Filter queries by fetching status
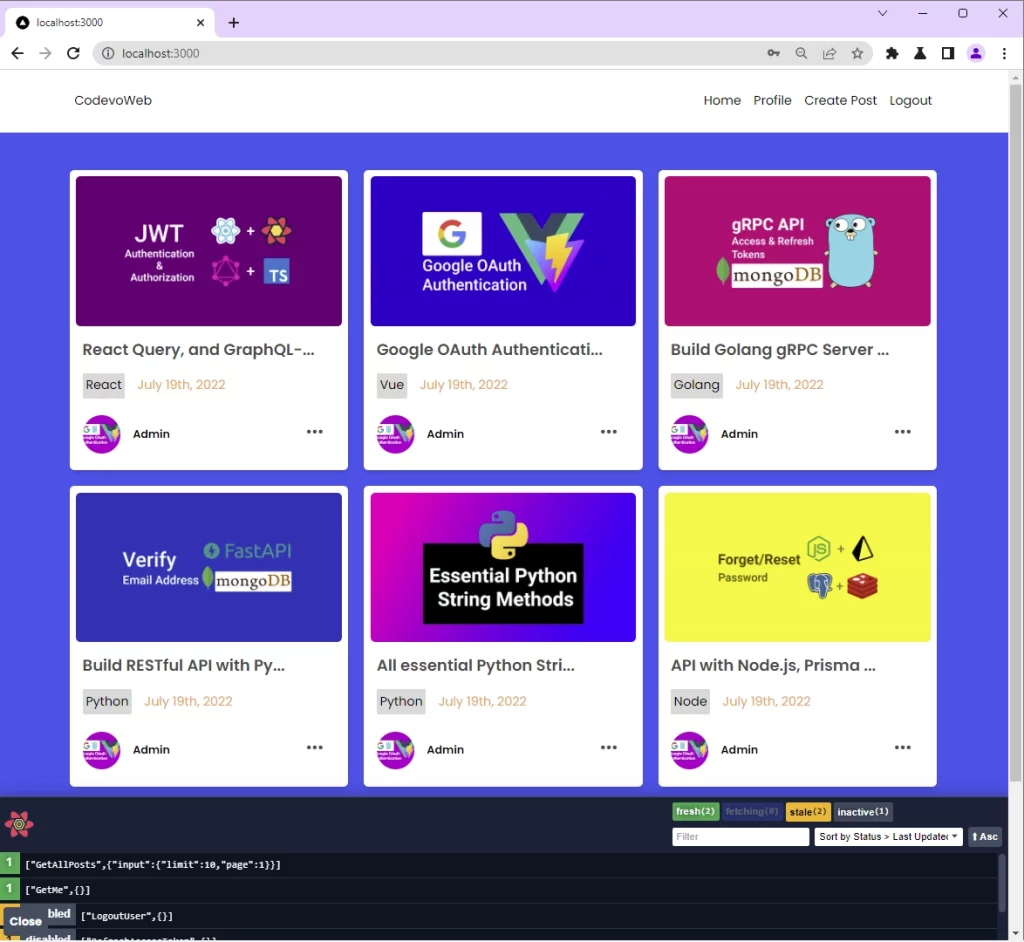 (x=752, y=811)
